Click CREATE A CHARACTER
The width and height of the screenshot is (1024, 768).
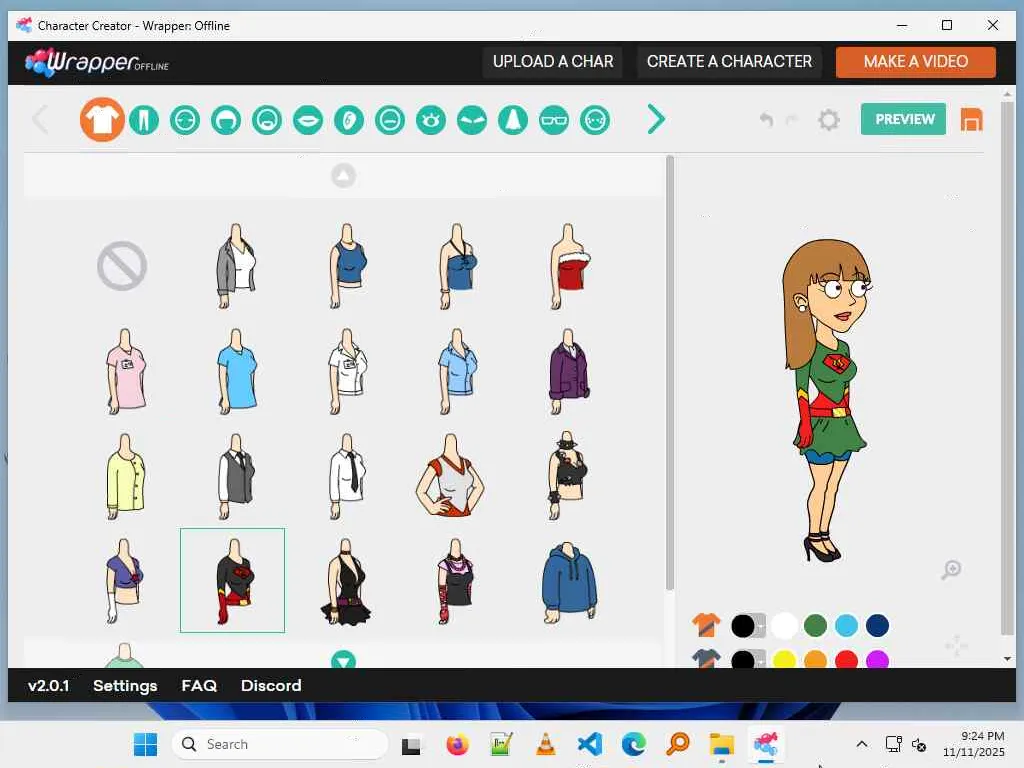click(x=729, y=61)
